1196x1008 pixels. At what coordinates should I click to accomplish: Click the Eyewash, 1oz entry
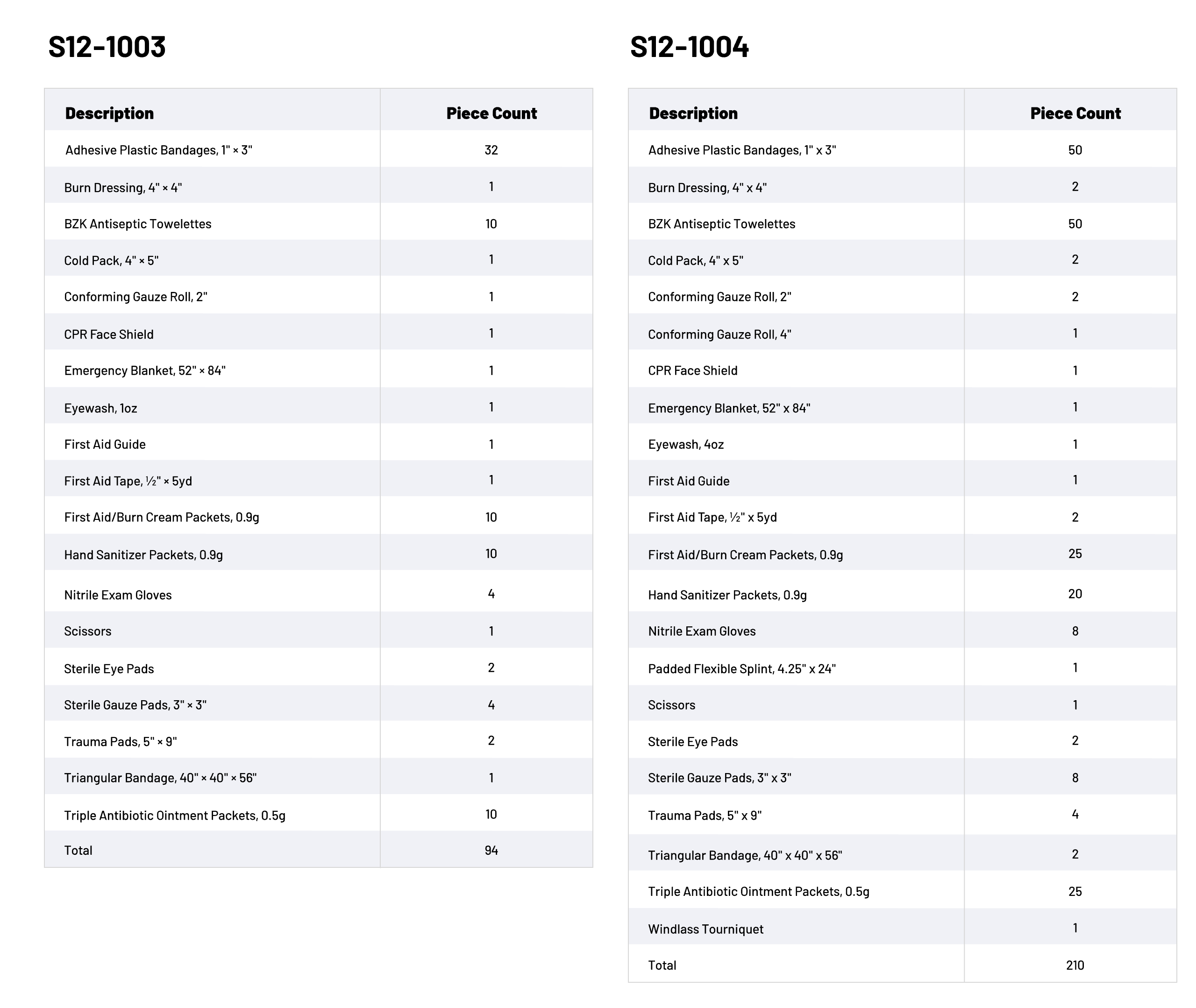pyautogui.click(x=100, y=408)
